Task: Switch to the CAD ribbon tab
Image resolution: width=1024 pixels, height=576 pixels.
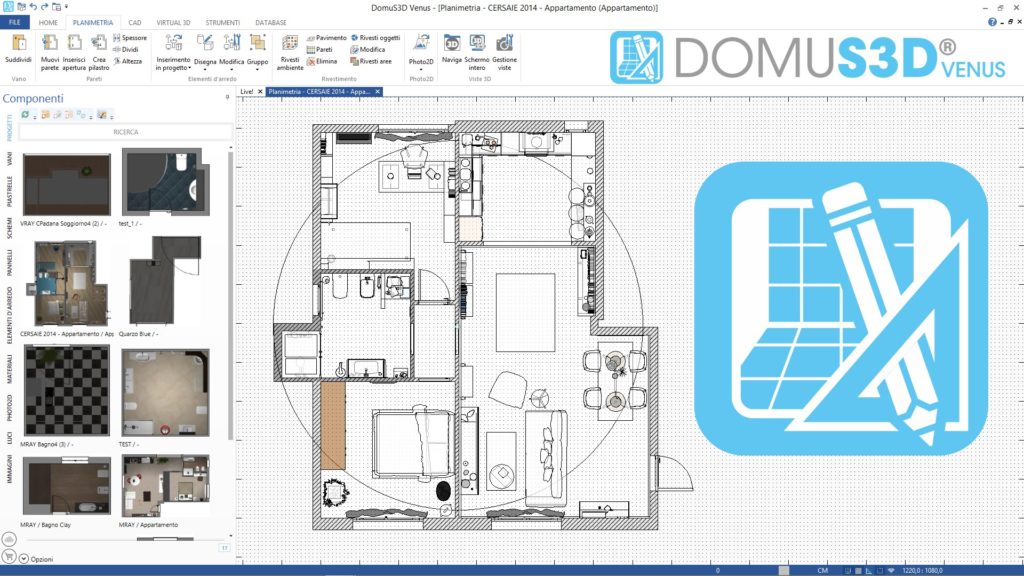Action: [135, 22]
